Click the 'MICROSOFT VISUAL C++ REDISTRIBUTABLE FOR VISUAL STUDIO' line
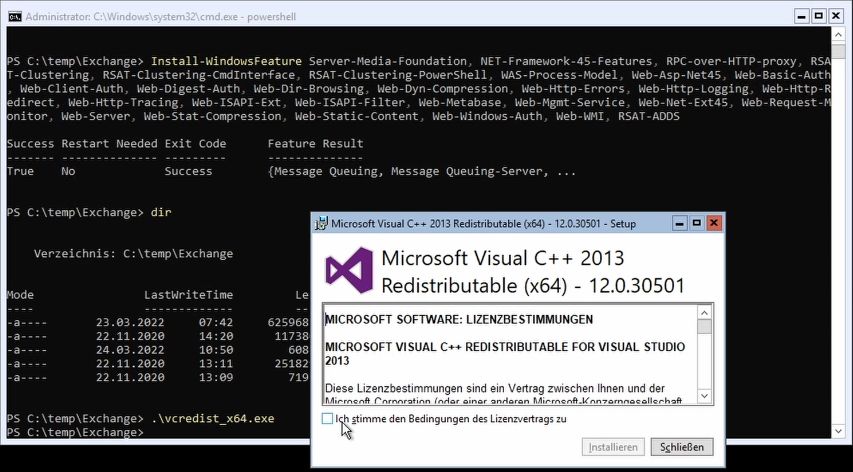 [x=505, y=346]
